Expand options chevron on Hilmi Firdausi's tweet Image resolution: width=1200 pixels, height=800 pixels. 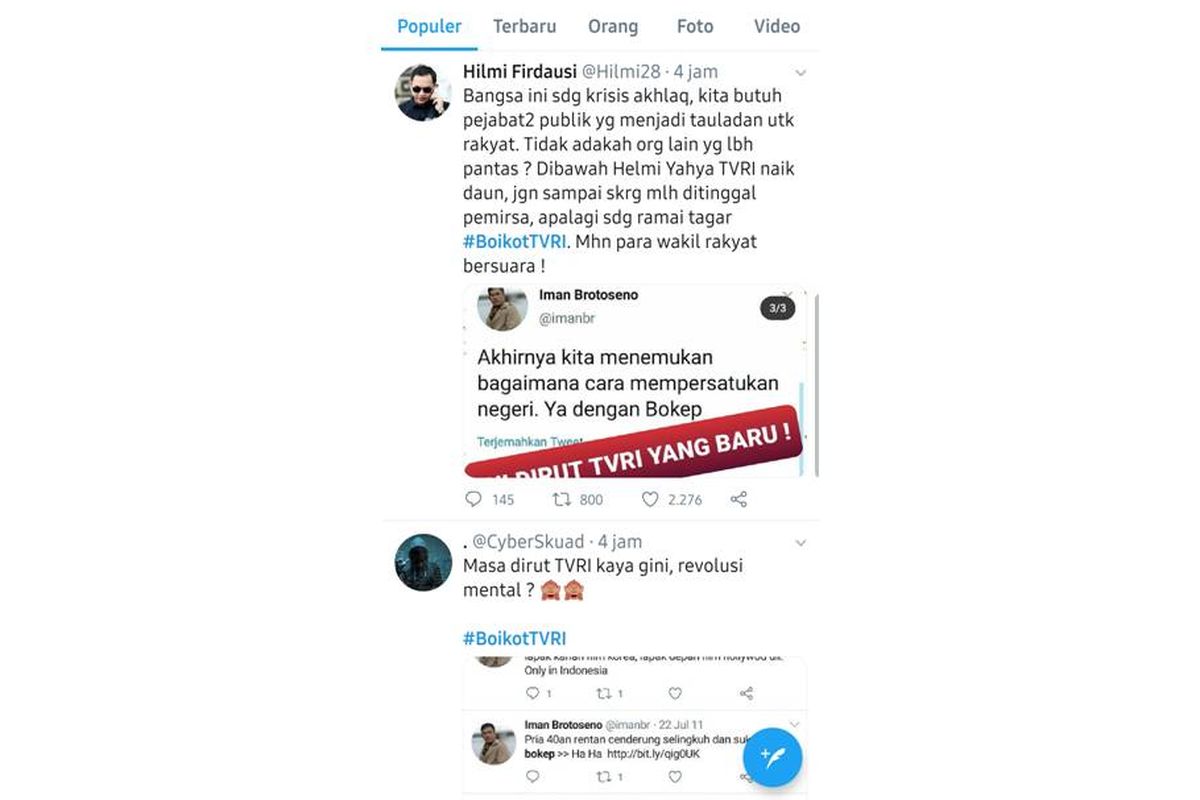[x=800, y=73]
